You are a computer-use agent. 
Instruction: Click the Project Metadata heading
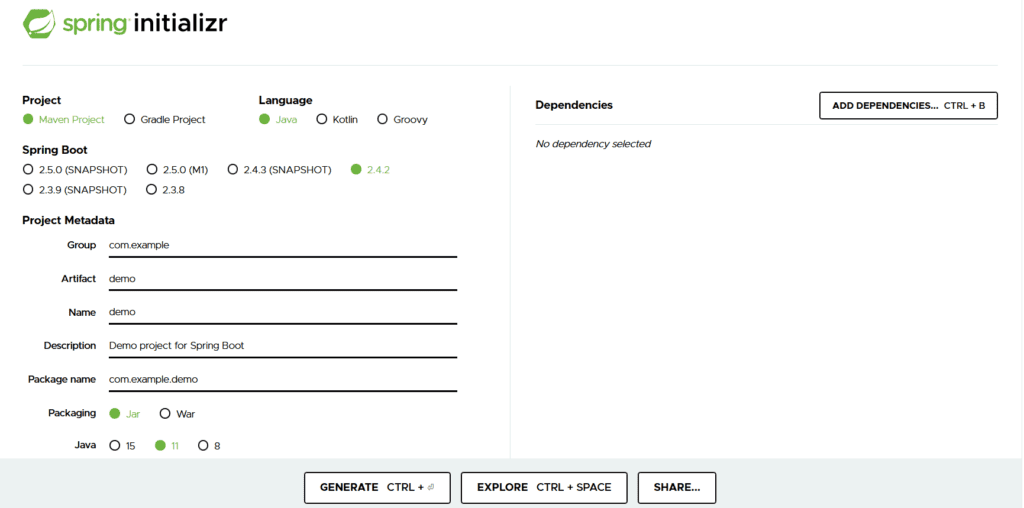69,221
